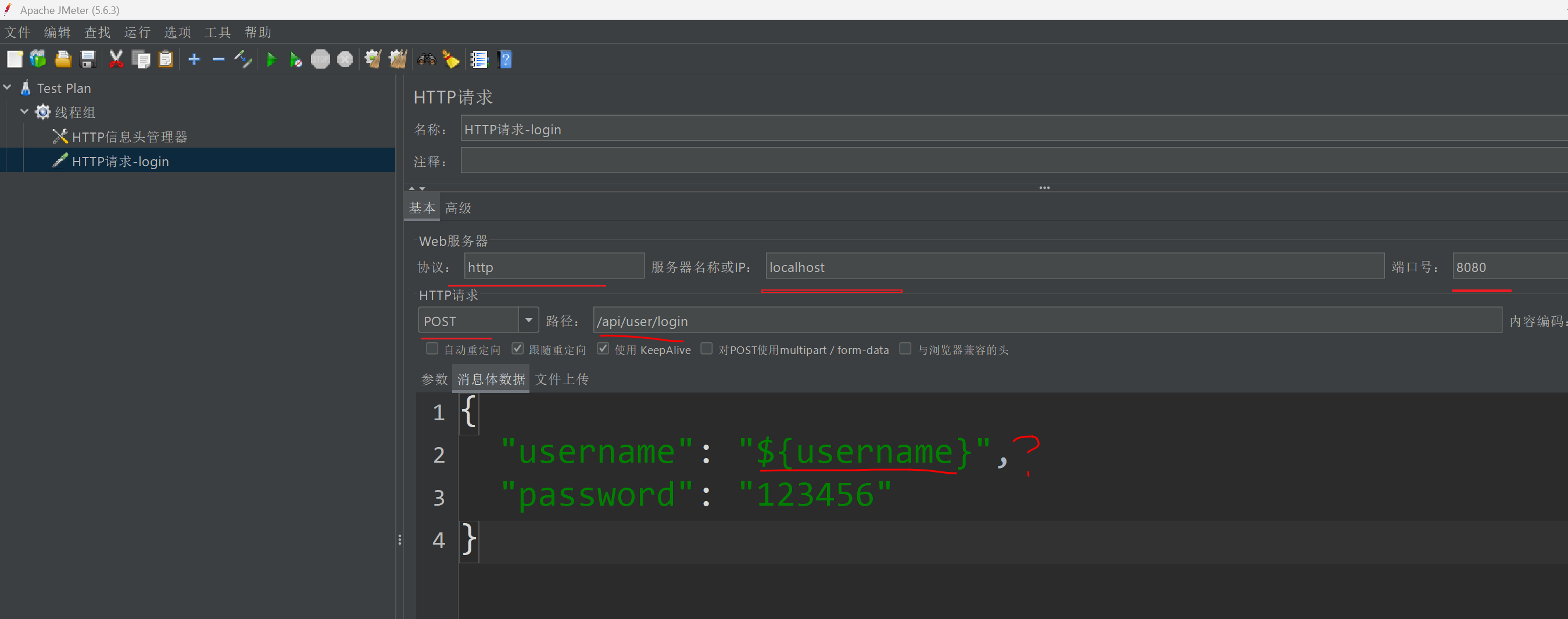Click Start no pauses icon
1568x619 pixels.
click(x=296, y=59)
